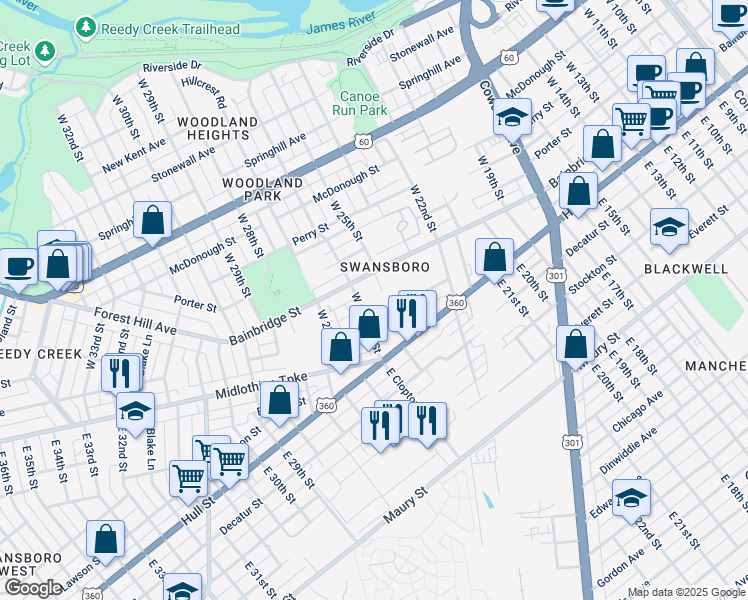
Task: Click the Route 360 shield near Swansboro
Action: pos(456,302)
